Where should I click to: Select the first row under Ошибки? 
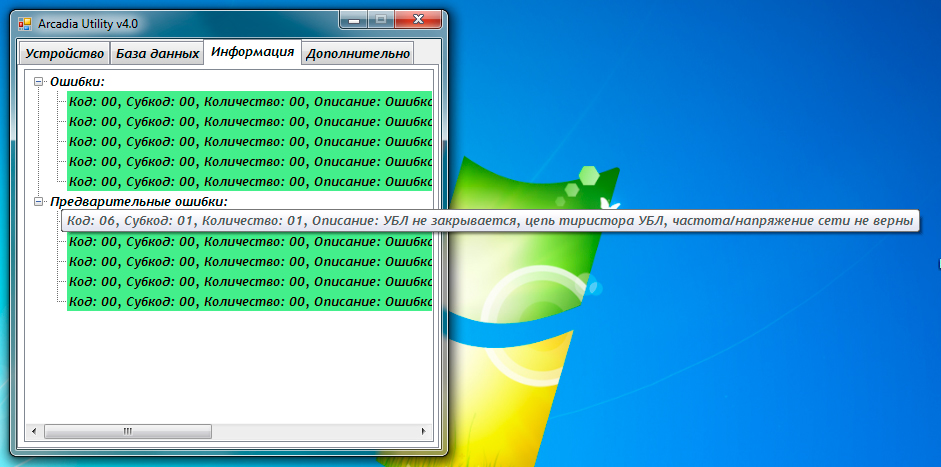[249, 102]
